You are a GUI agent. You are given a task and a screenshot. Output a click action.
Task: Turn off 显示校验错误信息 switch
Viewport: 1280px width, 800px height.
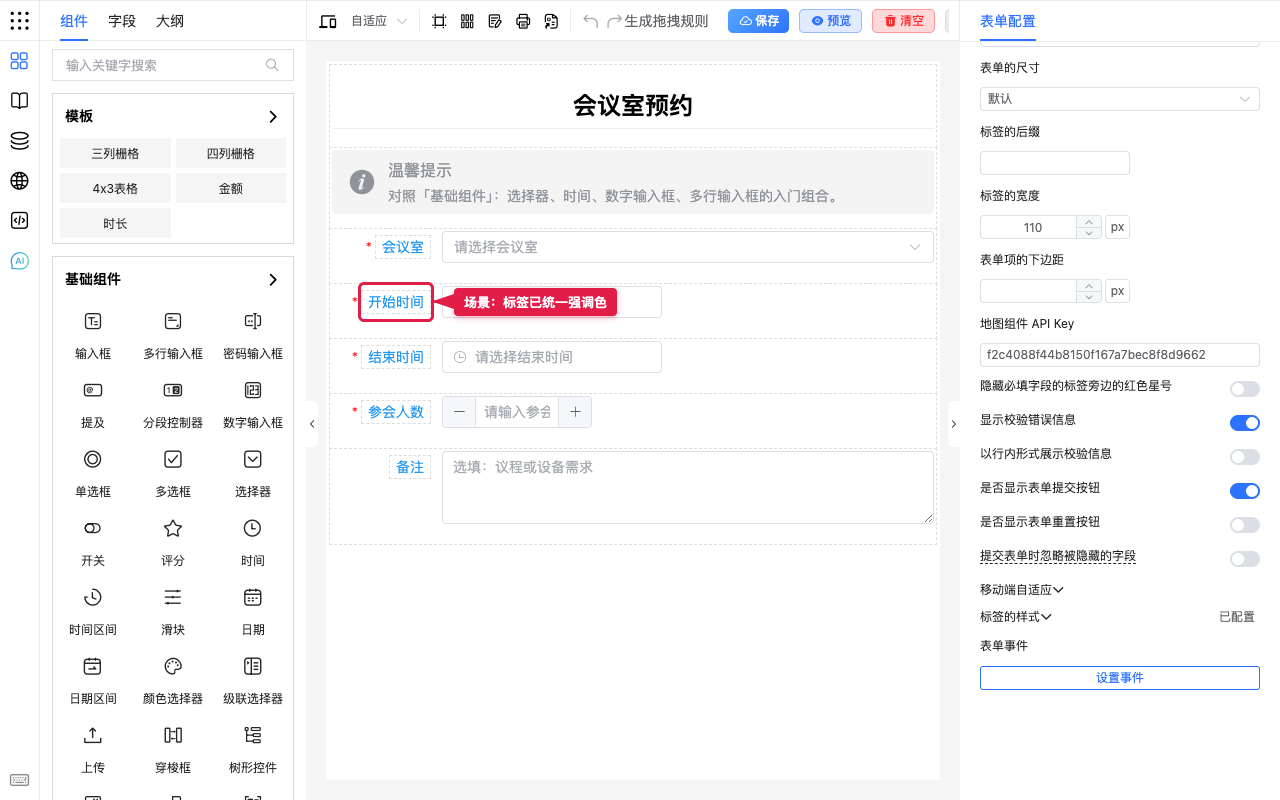1245,423
